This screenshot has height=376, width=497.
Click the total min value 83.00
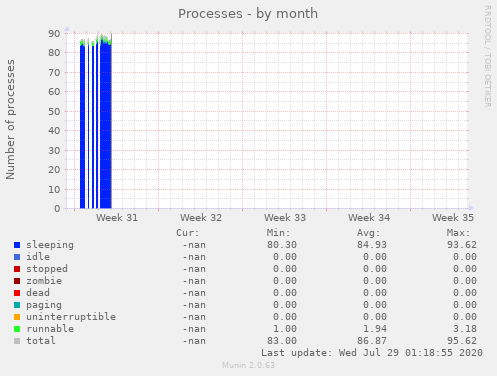point(282,341)
